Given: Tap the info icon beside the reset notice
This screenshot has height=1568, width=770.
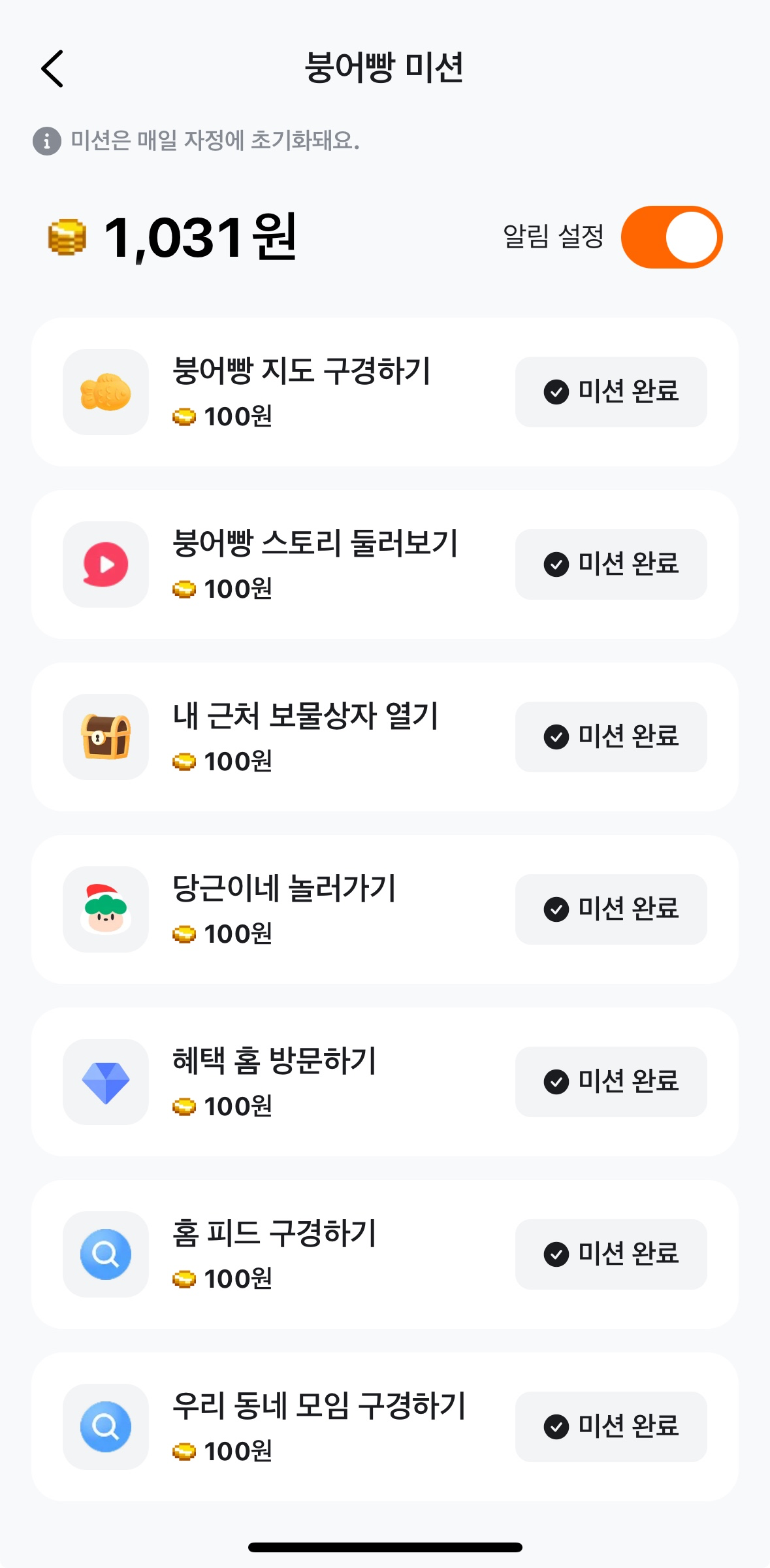Looking at the screenshot, I should (46, 140).
